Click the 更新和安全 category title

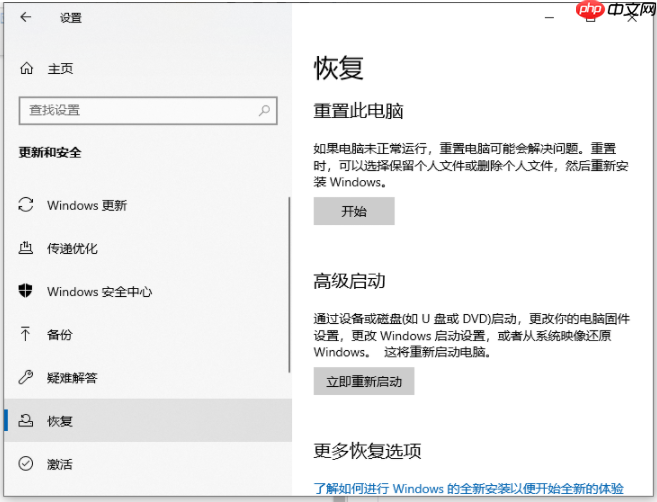[50, 153]
